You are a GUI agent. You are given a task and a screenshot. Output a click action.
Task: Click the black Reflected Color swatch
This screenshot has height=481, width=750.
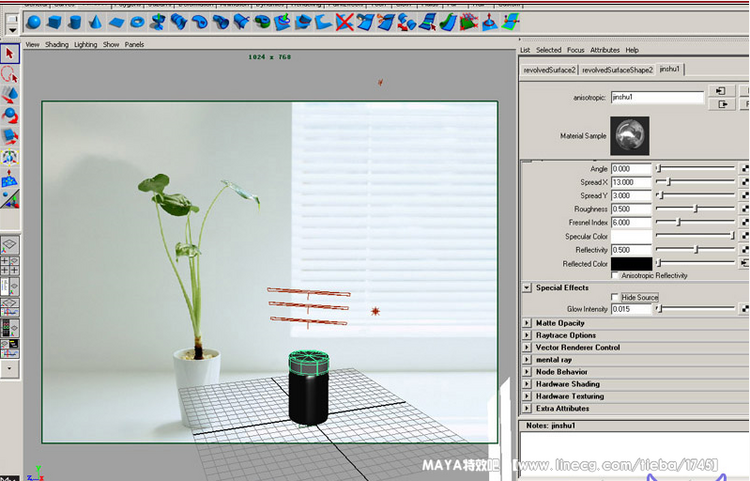[630, 264]
